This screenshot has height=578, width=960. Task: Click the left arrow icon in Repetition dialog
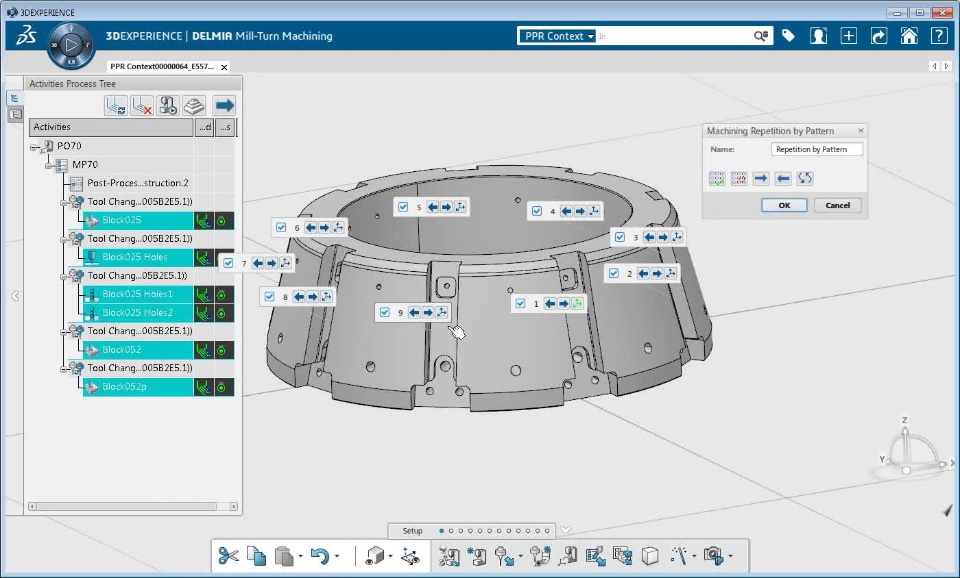click(783, 178)
